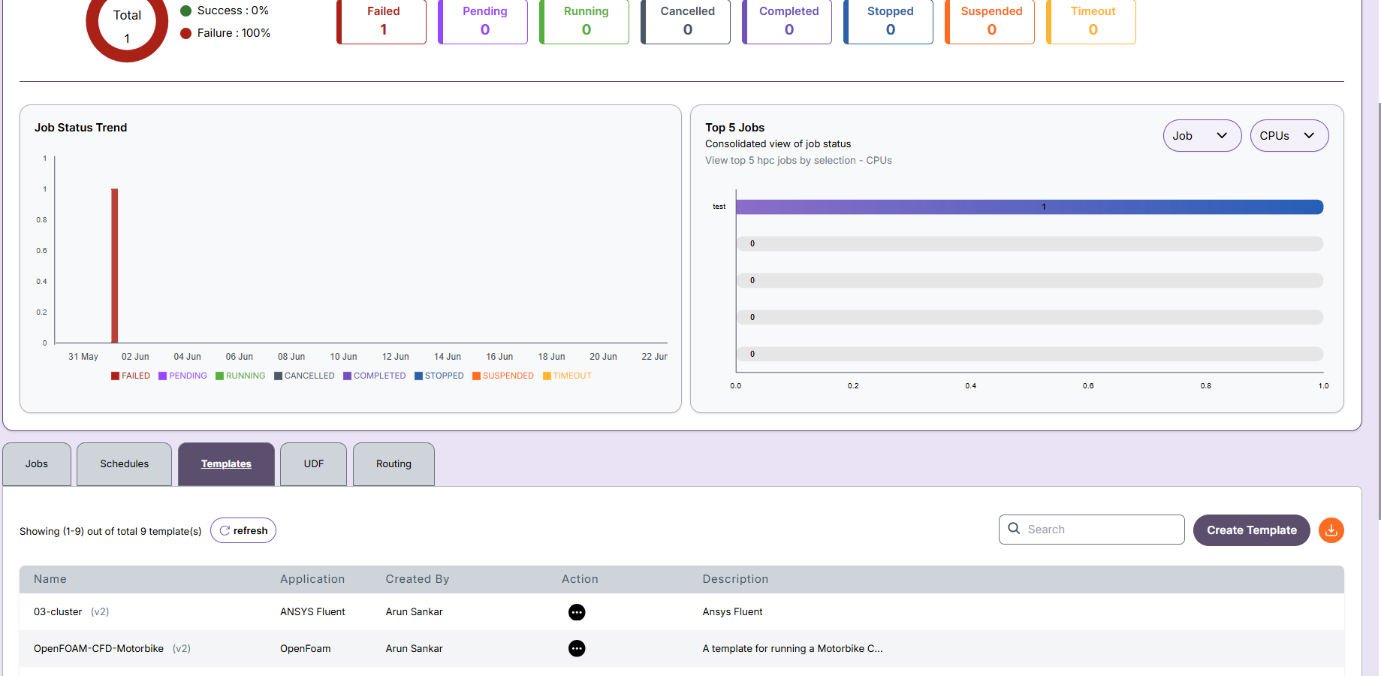The width and height of the screenshot is (1381, 676).
Task: Click the 'Ansys Fluent' description cell
Action: (x=732, y=612)
